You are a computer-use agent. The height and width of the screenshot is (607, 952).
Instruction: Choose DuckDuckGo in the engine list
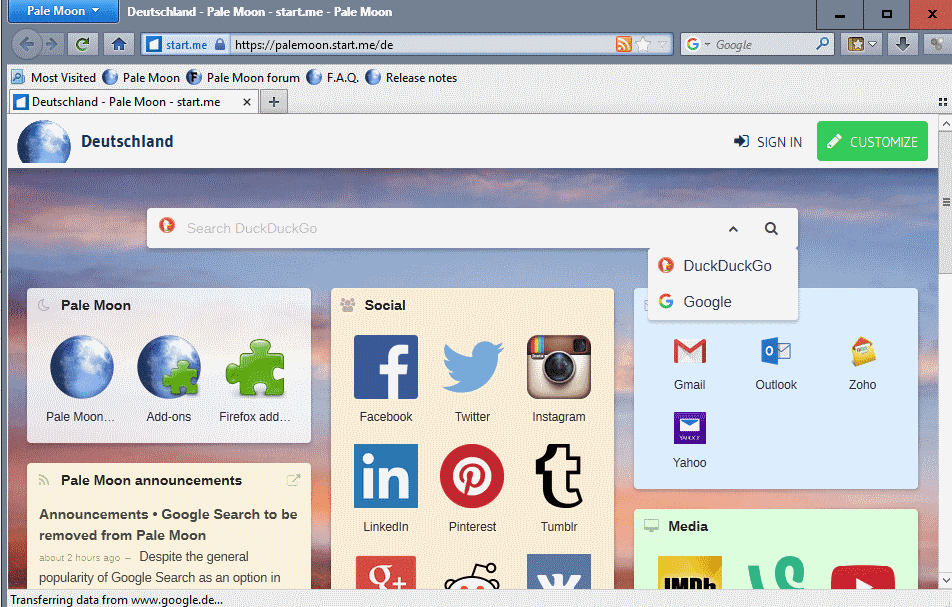726,266
